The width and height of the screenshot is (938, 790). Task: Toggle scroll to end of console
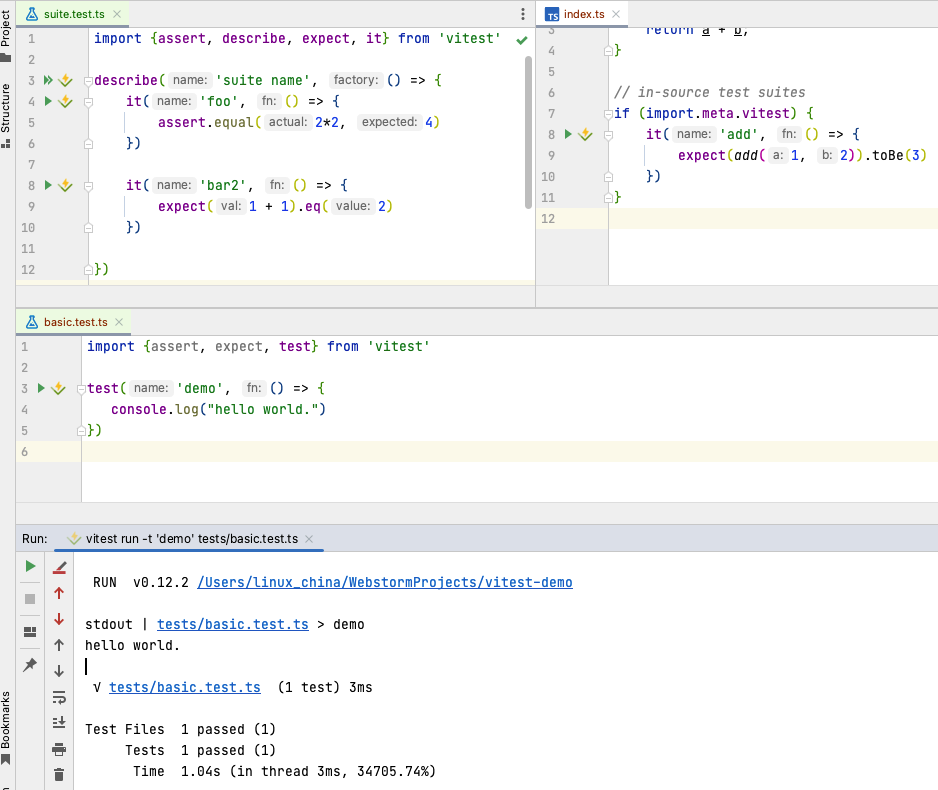coord(59,723)
